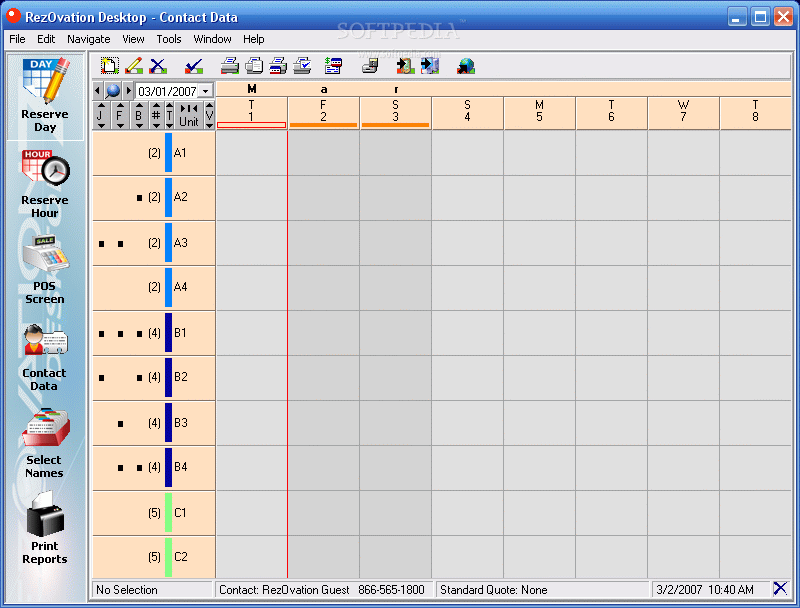Viewport: 800px width, 608px height.
Task: Click the color printer toolbar icon
Action: [278, 66]
